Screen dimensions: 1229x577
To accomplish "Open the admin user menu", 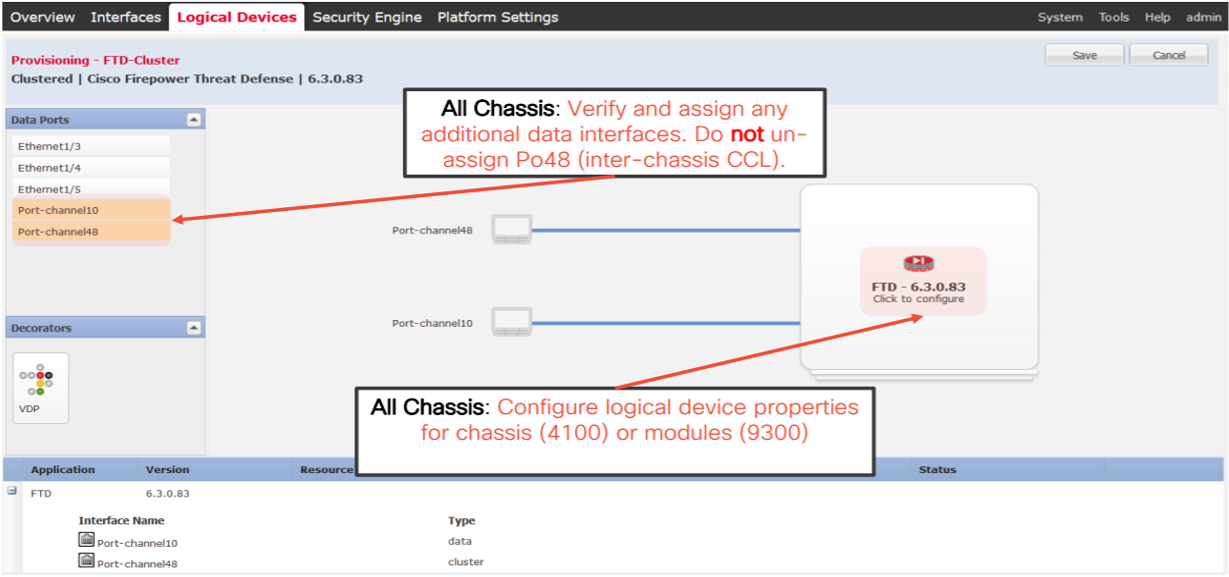I will [1204, 17].
